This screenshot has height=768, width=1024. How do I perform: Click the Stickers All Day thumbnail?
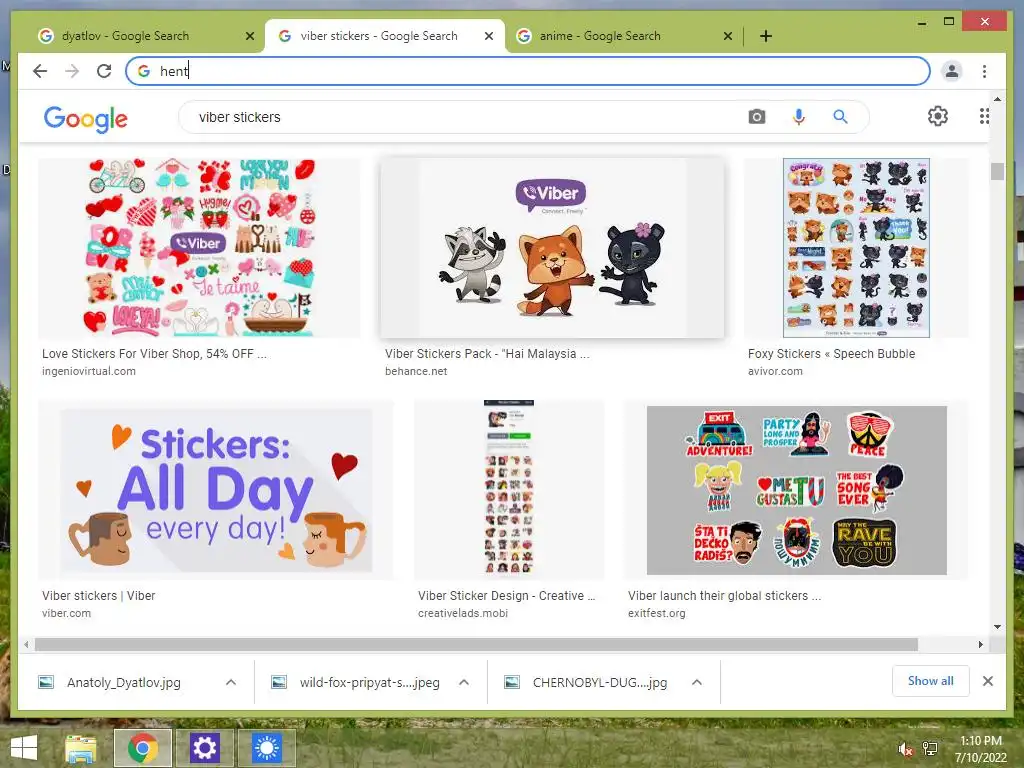click(216, 490)
